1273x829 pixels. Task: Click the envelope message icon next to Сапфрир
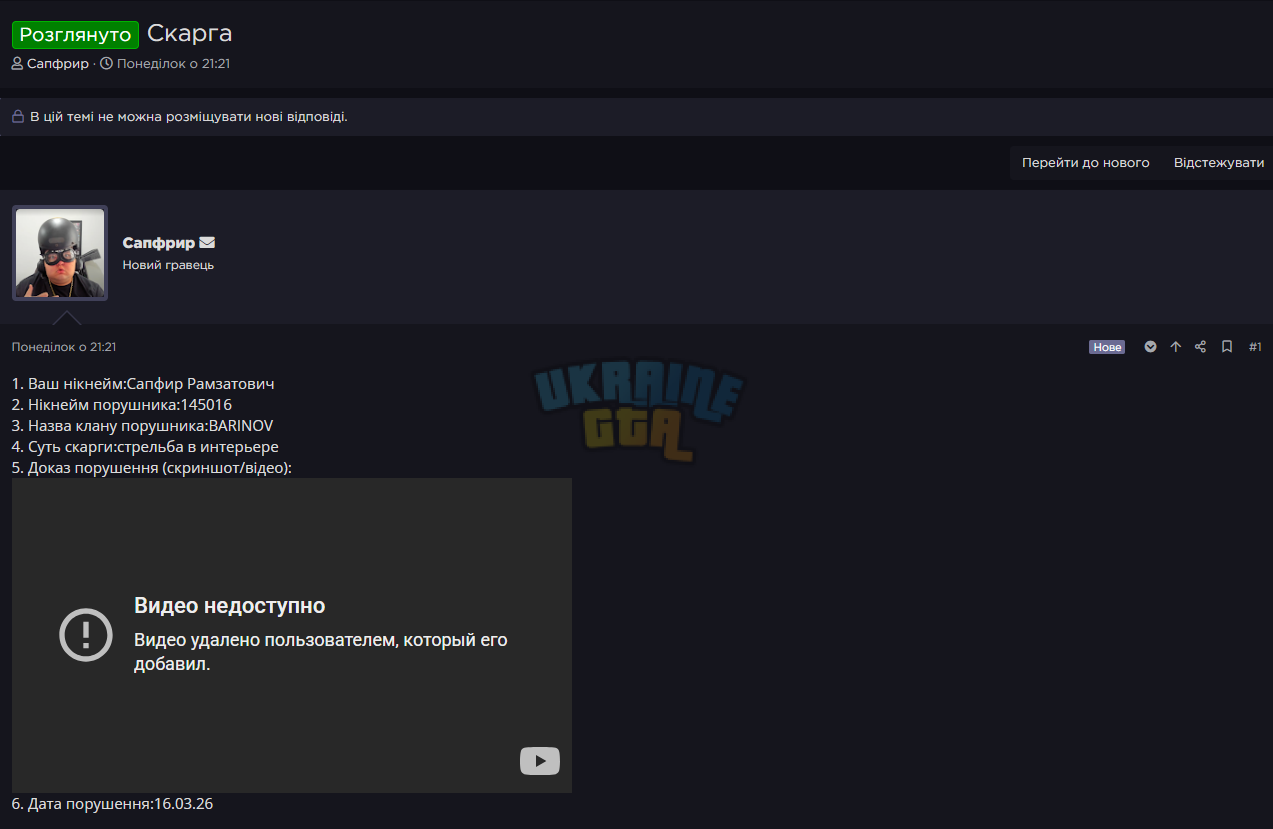207,243
